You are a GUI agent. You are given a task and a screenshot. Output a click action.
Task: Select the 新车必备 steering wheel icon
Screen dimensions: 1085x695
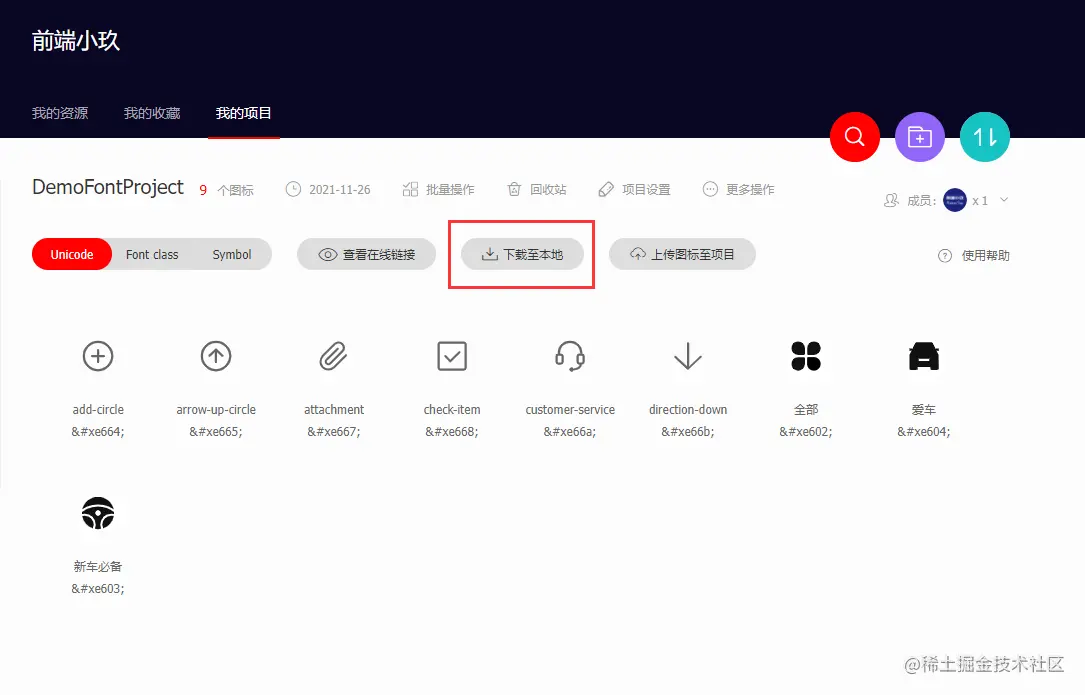(97, 513)
